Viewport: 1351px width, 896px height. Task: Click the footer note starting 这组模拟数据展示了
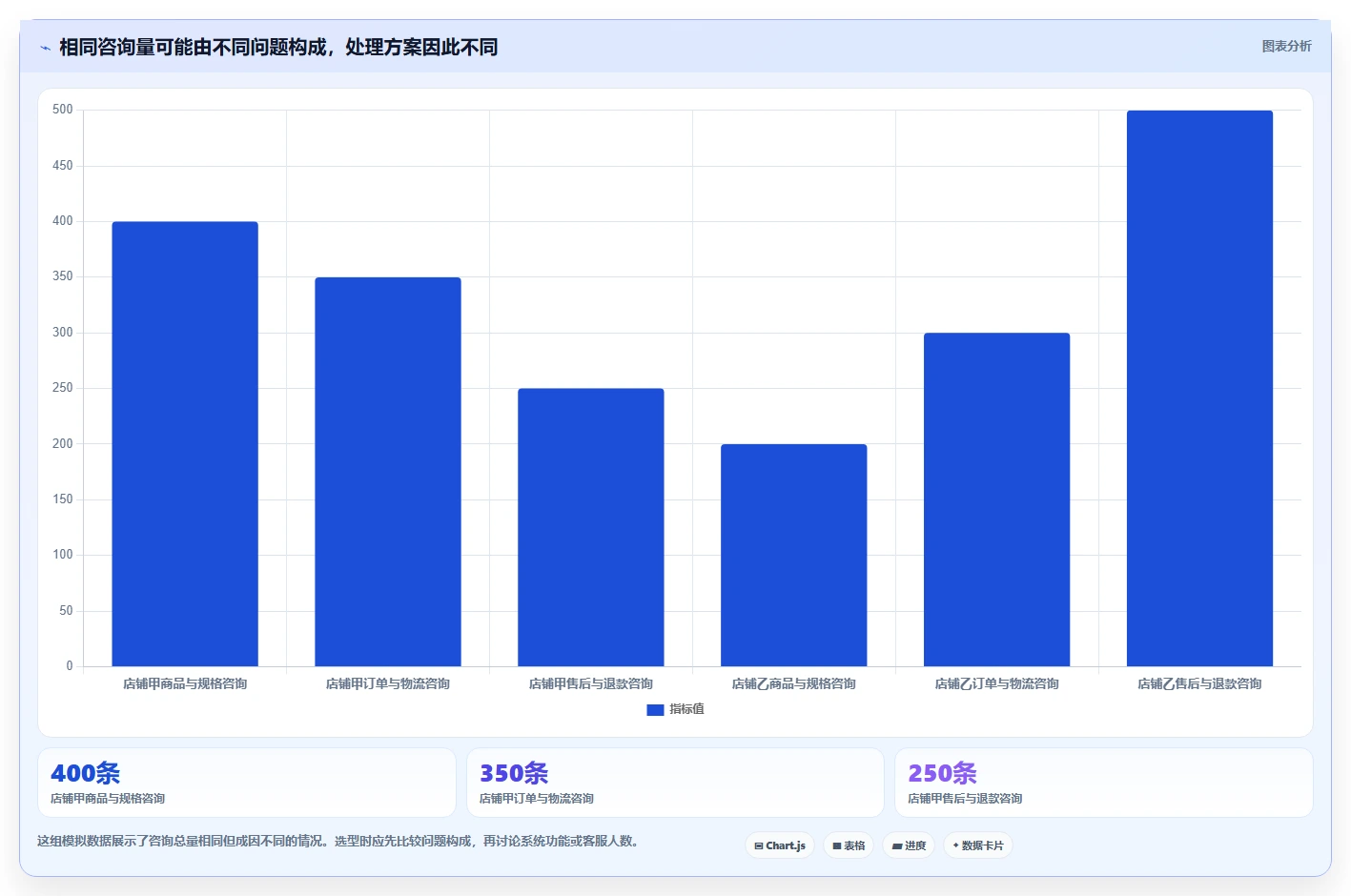338,842
